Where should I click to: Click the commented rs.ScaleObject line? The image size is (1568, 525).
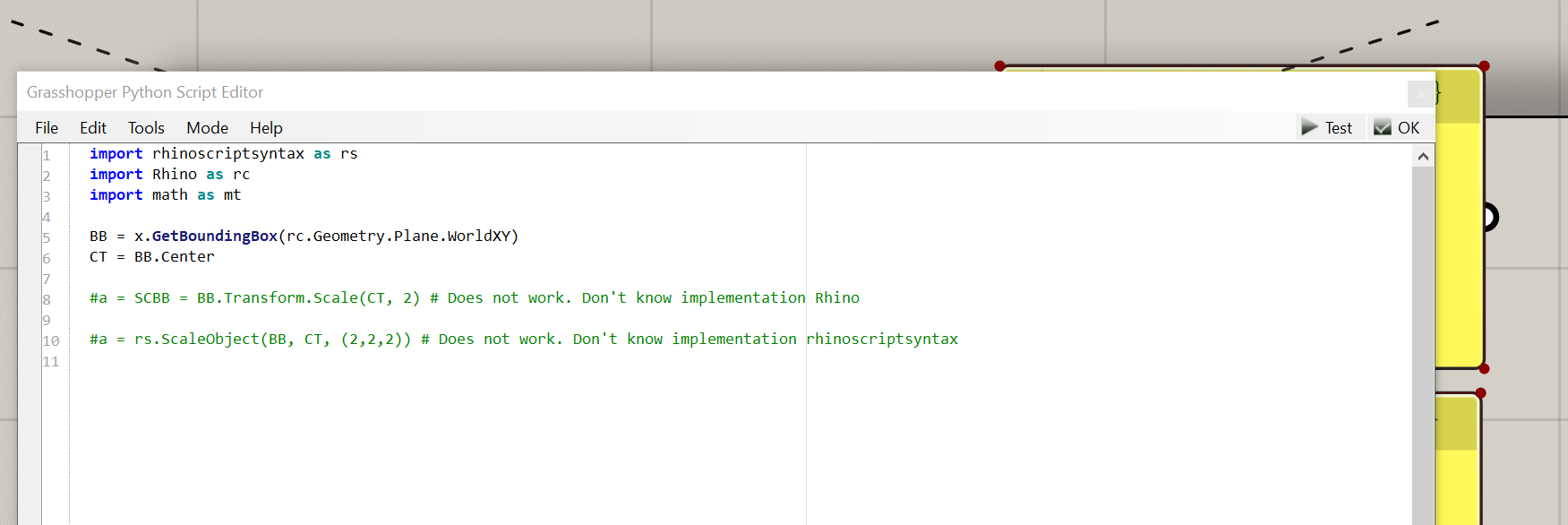tap(524, 340)
